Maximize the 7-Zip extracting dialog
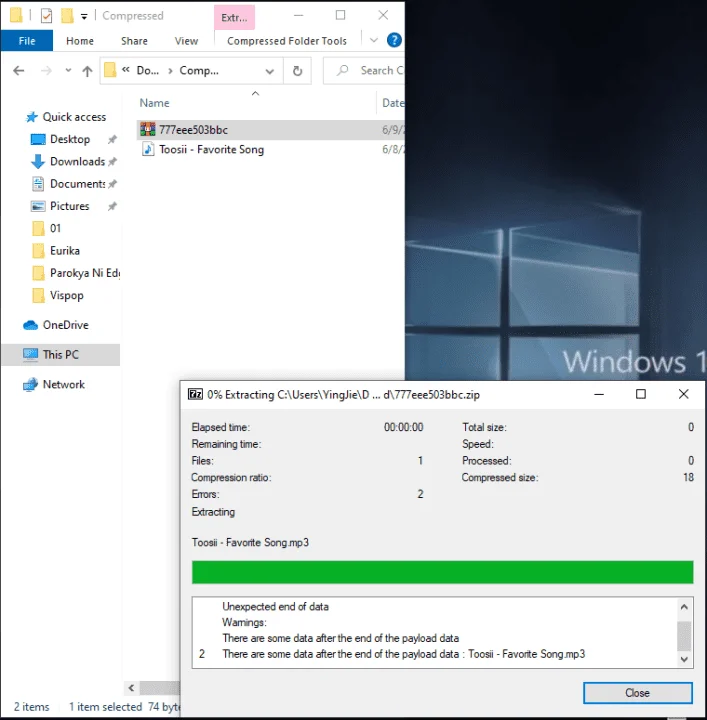Viewport: 707px width, 720px height. point(641,394)
